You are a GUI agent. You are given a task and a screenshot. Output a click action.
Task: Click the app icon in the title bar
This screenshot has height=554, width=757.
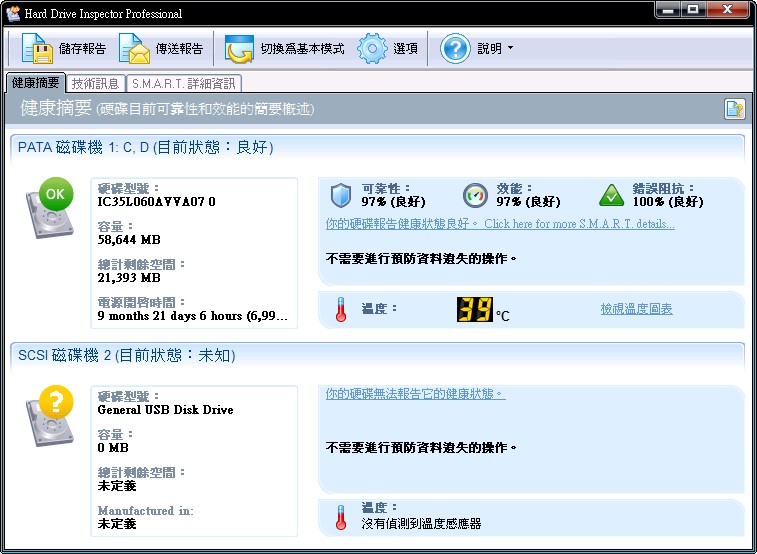pyautogui.click(x=13, y=14)
